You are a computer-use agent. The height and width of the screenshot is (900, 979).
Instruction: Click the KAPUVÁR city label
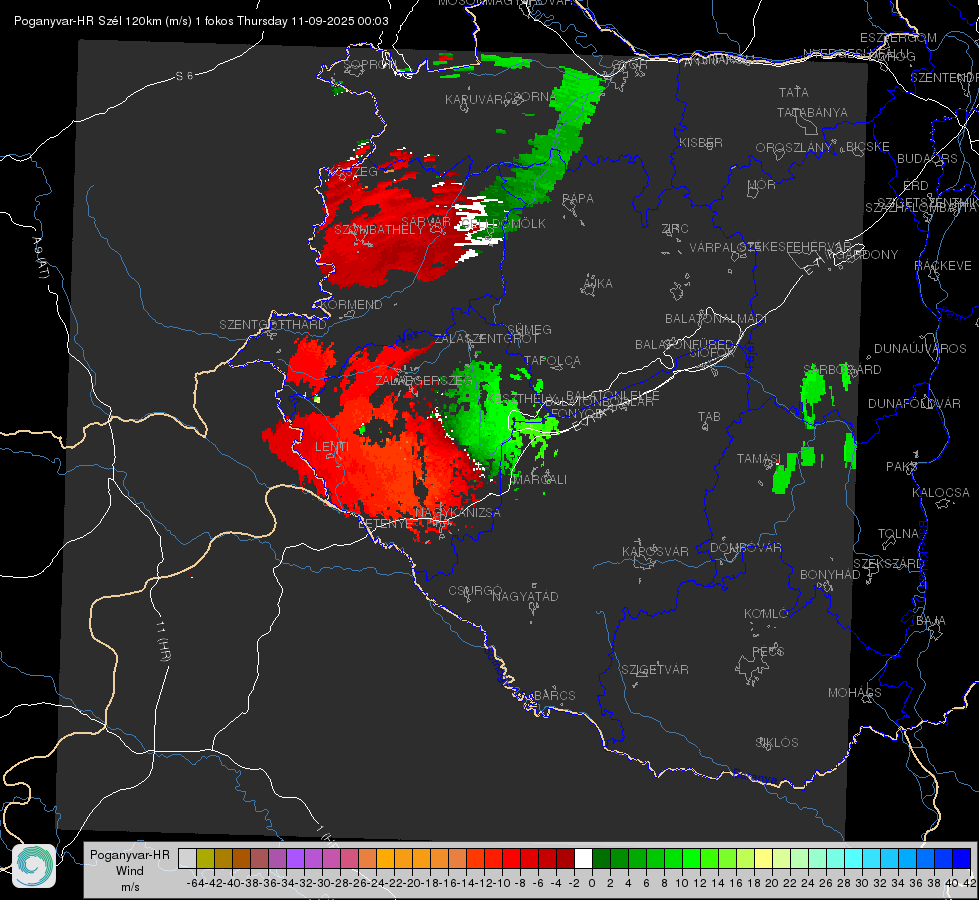tap(474, 100)
